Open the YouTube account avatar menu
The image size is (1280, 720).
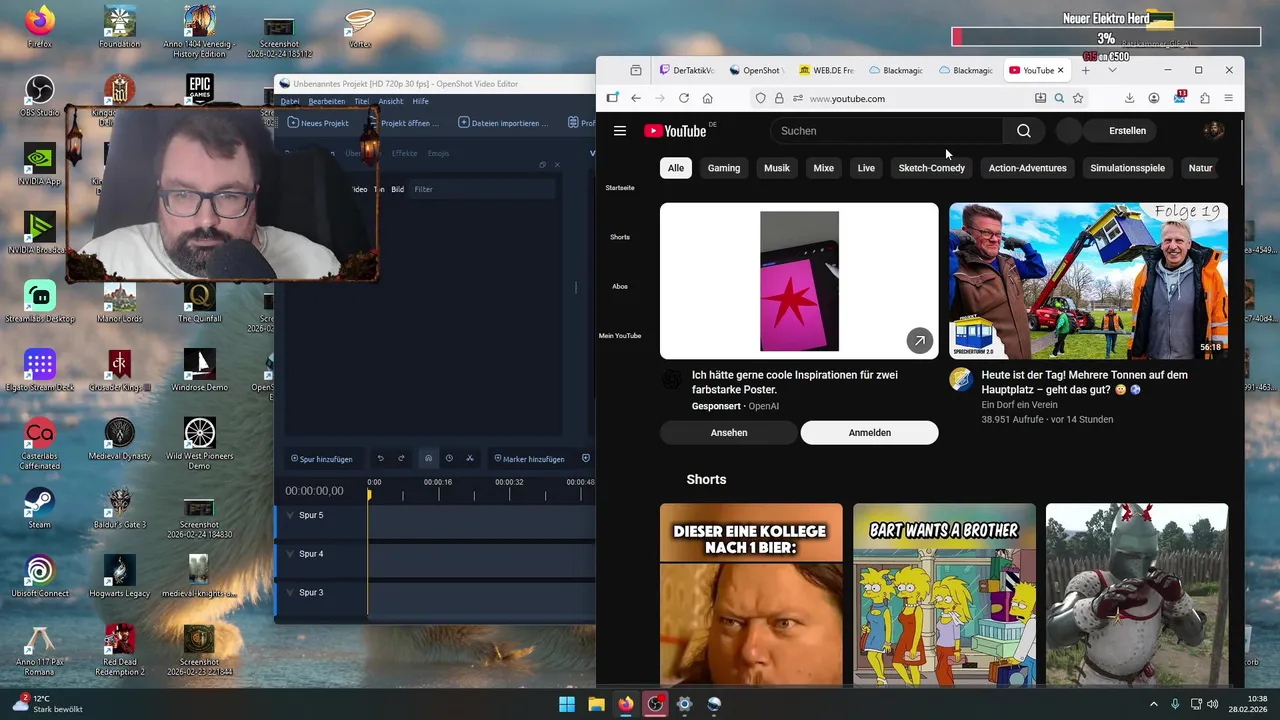1213,131
